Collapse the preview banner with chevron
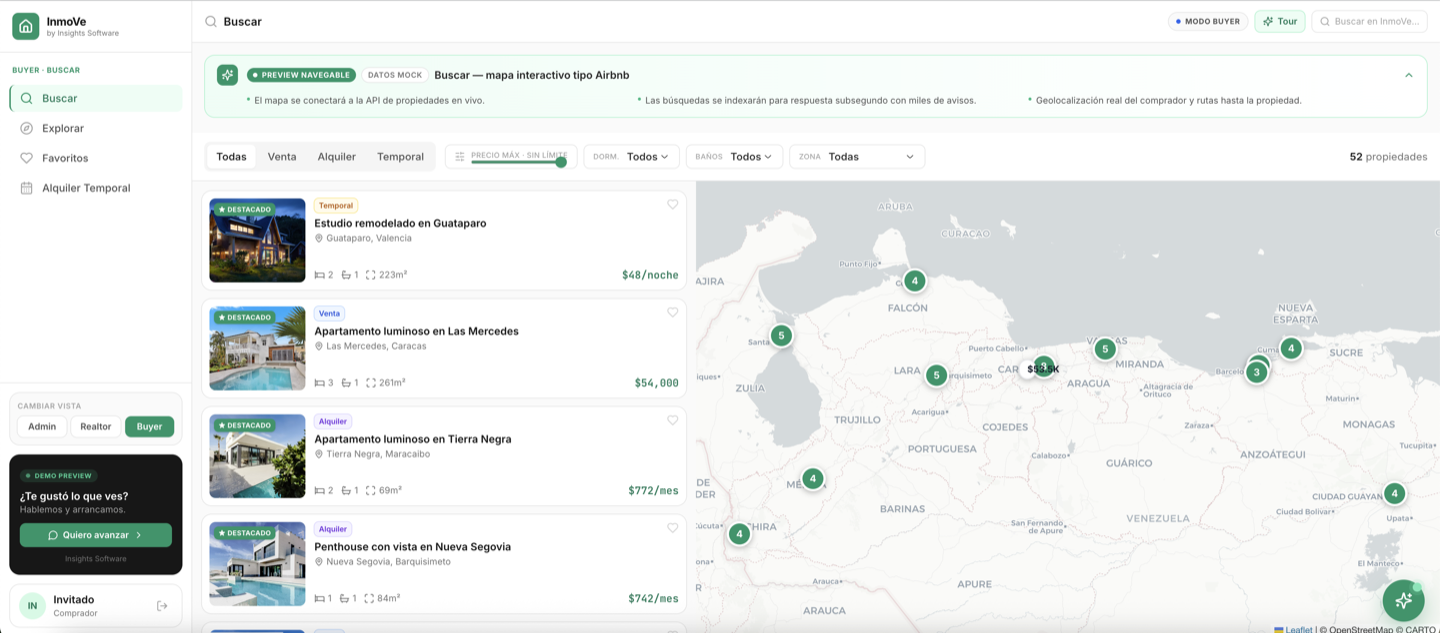The width and height of the screenshot is (1440, 633). click(1408, 75)
